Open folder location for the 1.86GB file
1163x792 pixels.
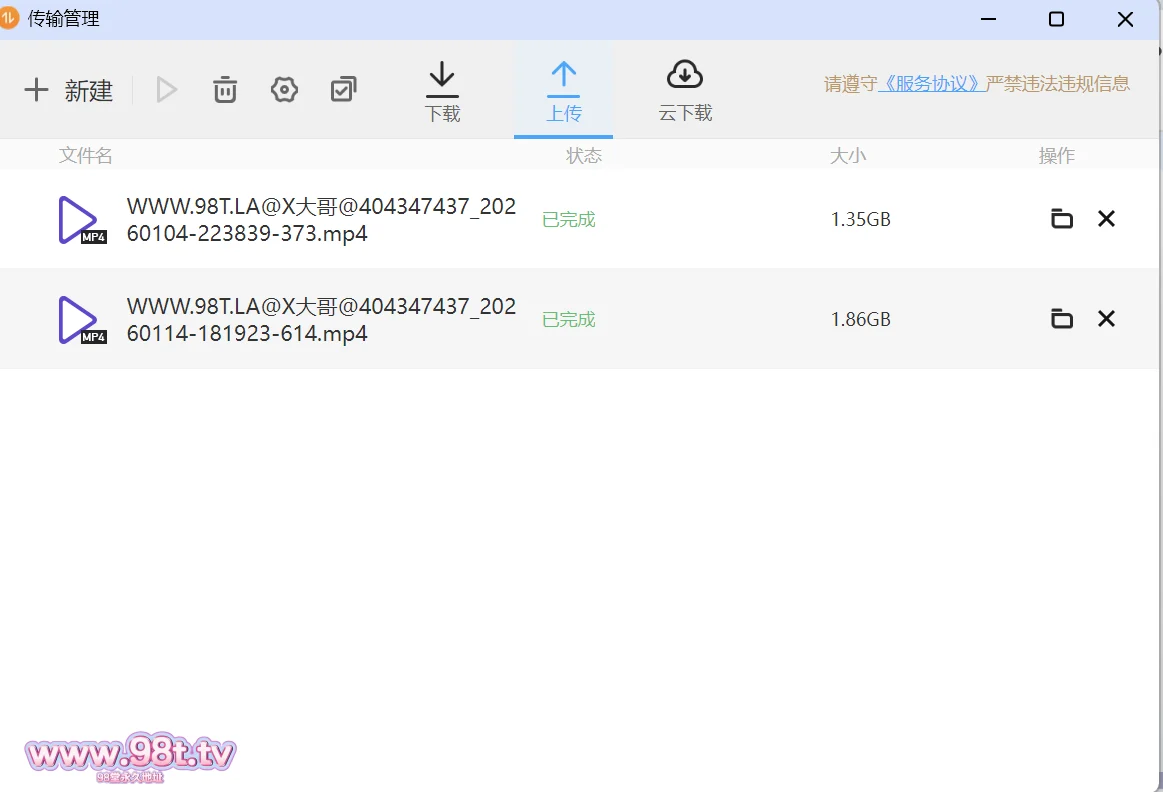[1061, 319]
